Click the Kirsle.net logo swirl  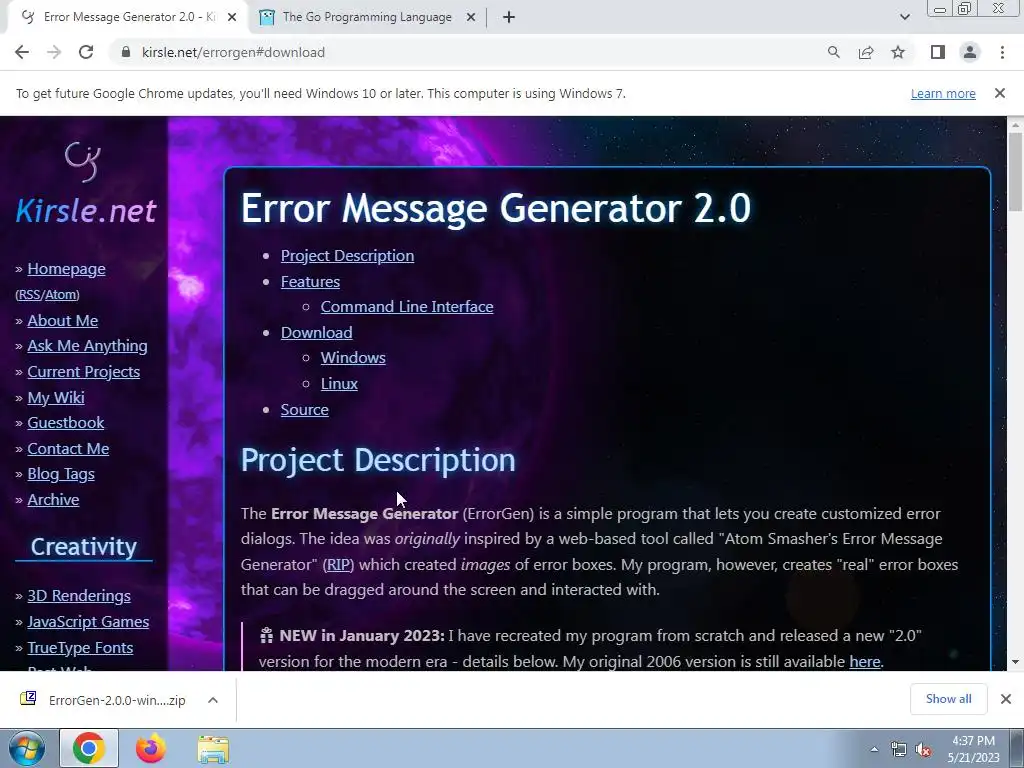84,161
